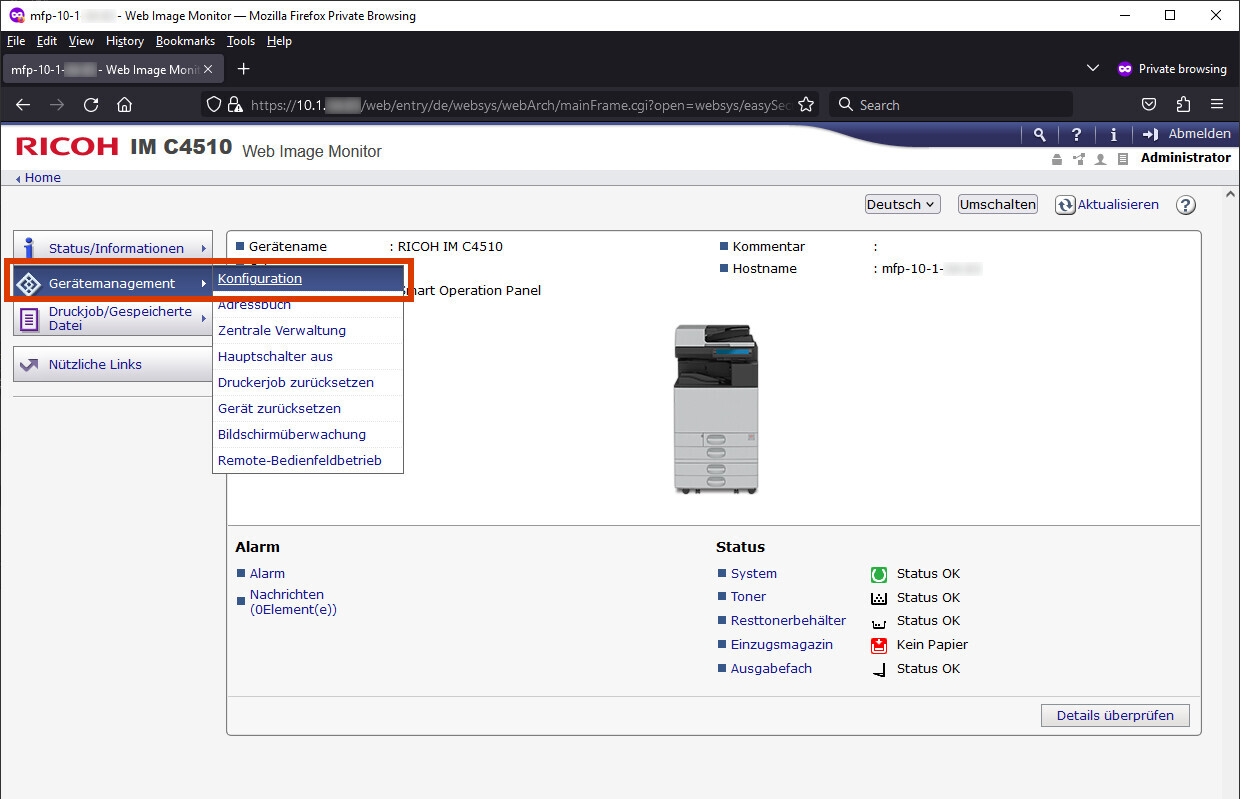This screenshot has height=799, width=1240.
Task: Open the header info icon
Action: point(1113,134)
